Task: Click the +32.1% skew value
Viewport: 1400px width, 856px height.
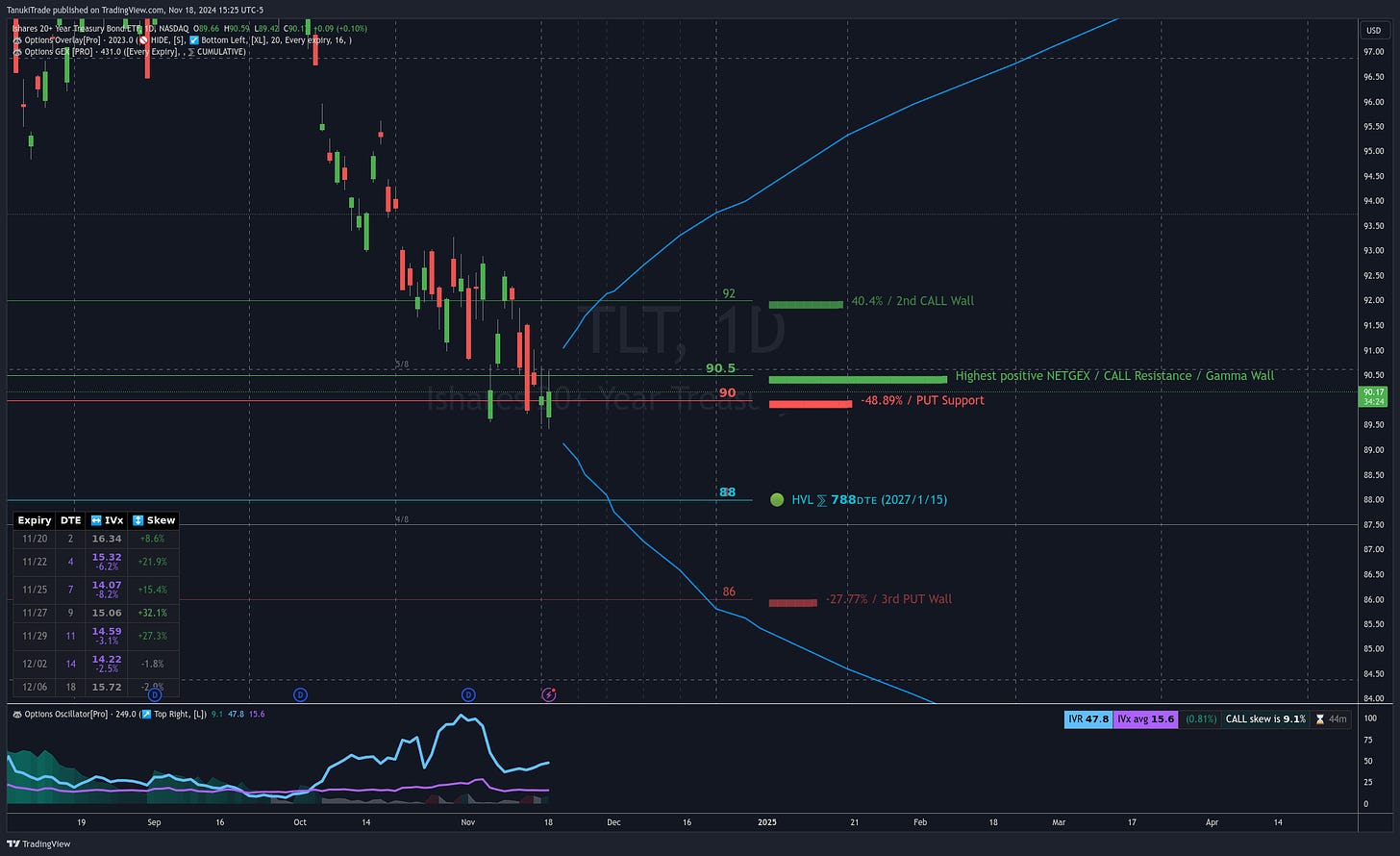Action: (153, 613)
